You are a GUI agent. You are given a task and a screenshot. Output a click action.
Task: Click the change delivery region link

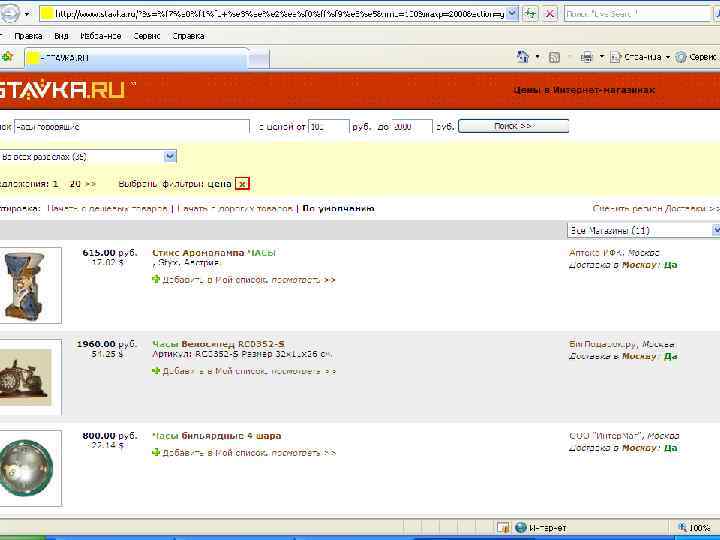pyautogui.click(x=656, y=209)
